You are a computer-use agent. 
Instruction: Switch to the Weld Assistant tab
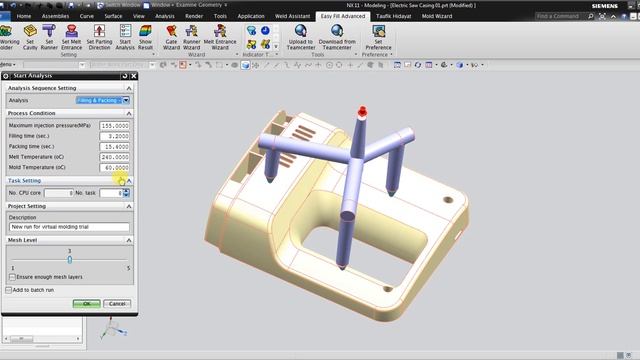292,16
